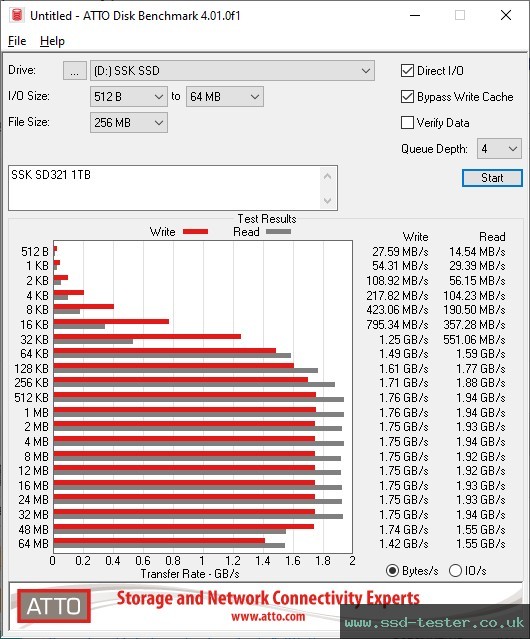Viewport: 530px width, 639px height.
Task: Click the 48 MB row label in chart
Action: pos(33,530)
